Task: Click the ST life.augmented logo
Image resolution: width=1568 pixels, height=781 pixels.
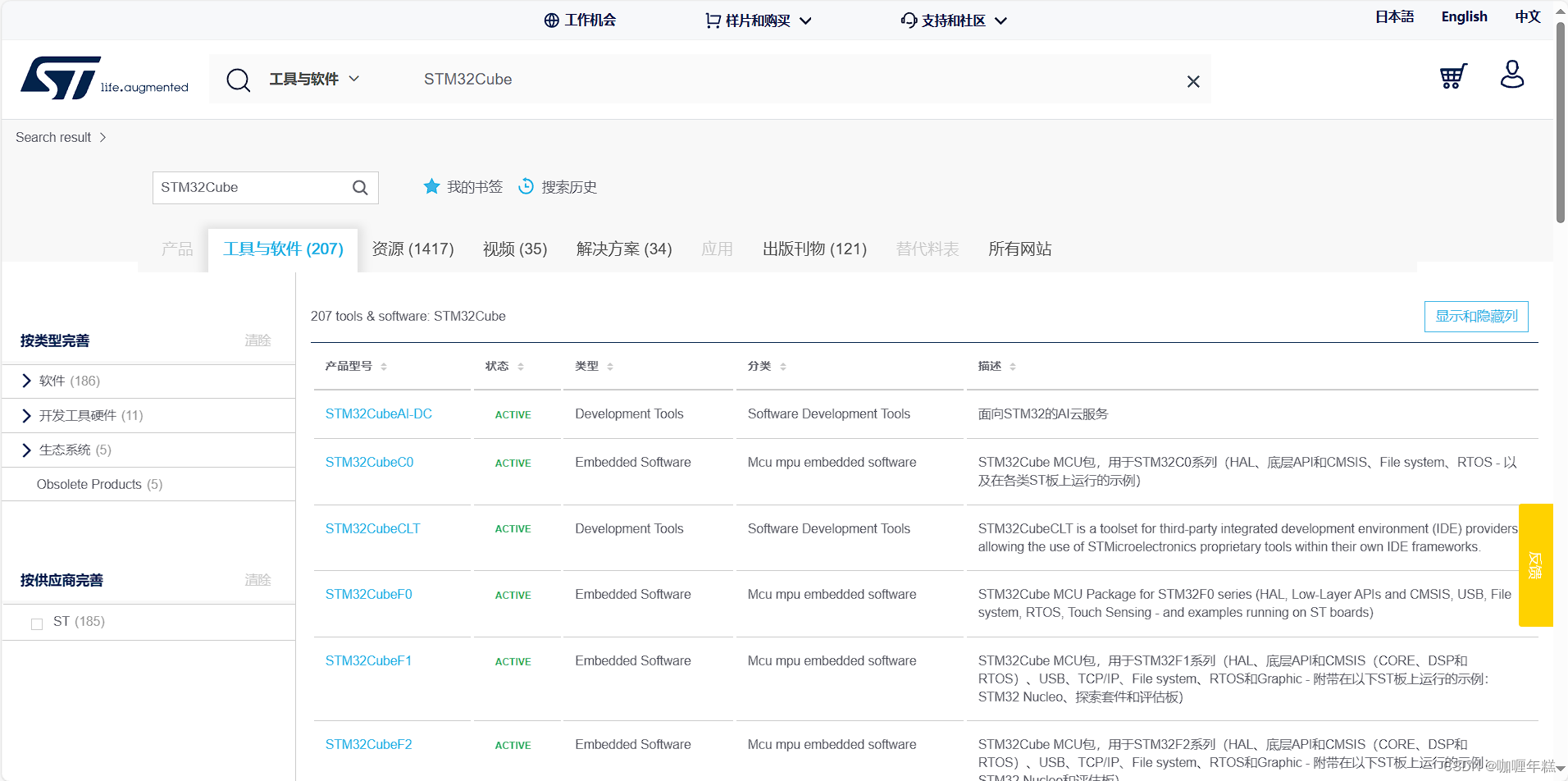Action: coord(104,79)
